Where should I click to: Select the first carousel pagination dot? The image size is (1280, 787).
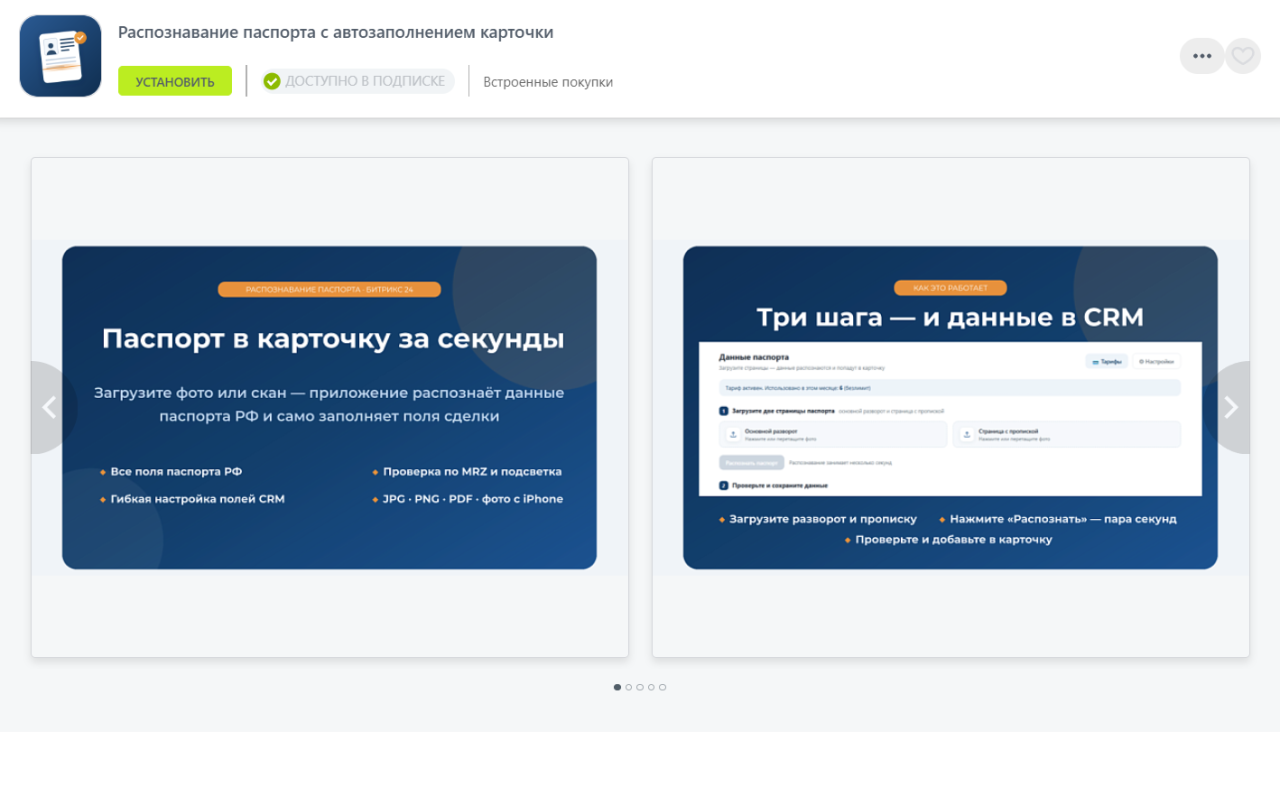coord(617,687)
